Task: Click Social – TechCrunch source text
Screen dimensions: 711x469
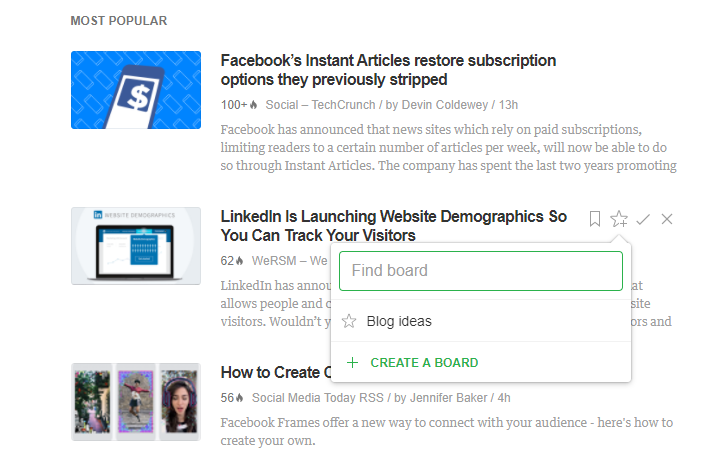Action: tap(320, 105)
